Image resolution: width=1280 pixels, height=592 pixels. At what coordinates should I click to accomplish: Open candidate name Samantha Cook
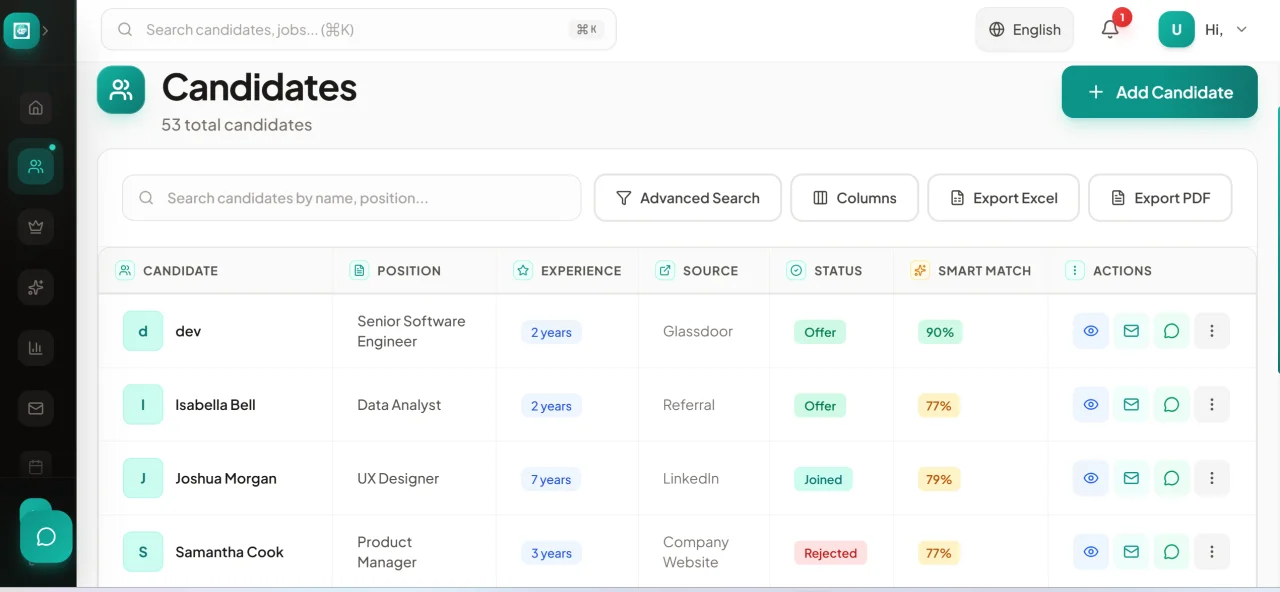click(x=229, y=552)
